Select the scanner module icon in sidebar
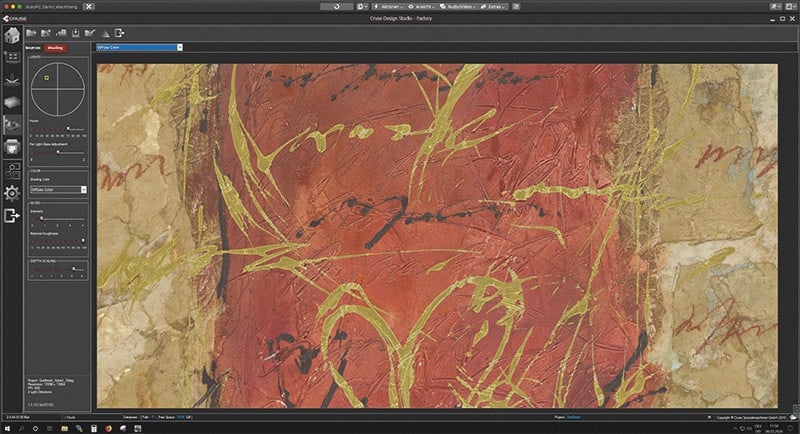This screenshot has height=434, width=800. [x=12, y=80]
